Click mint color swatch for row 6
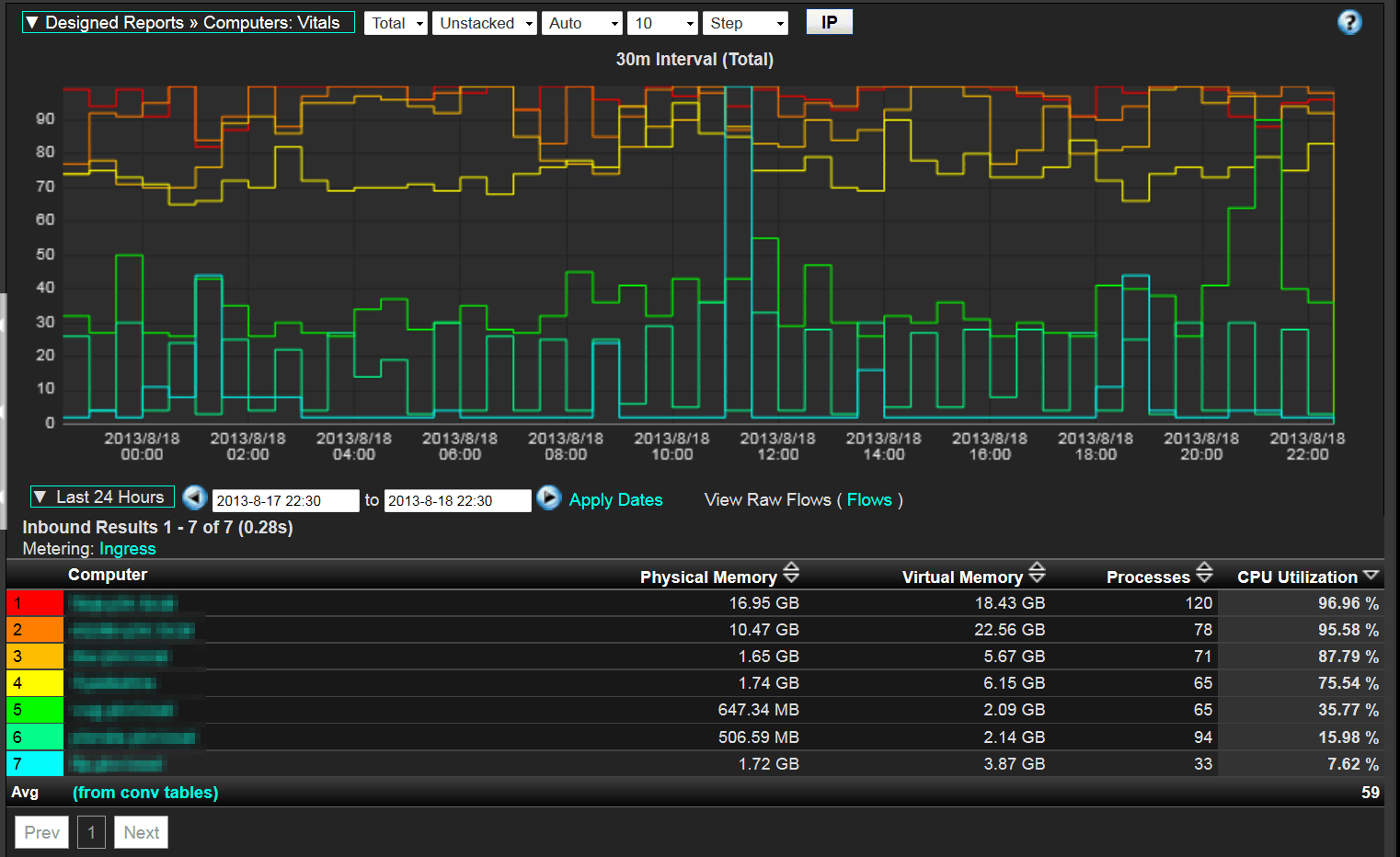Viewport: 1400px width, 857px height. (x=35, y=737)
